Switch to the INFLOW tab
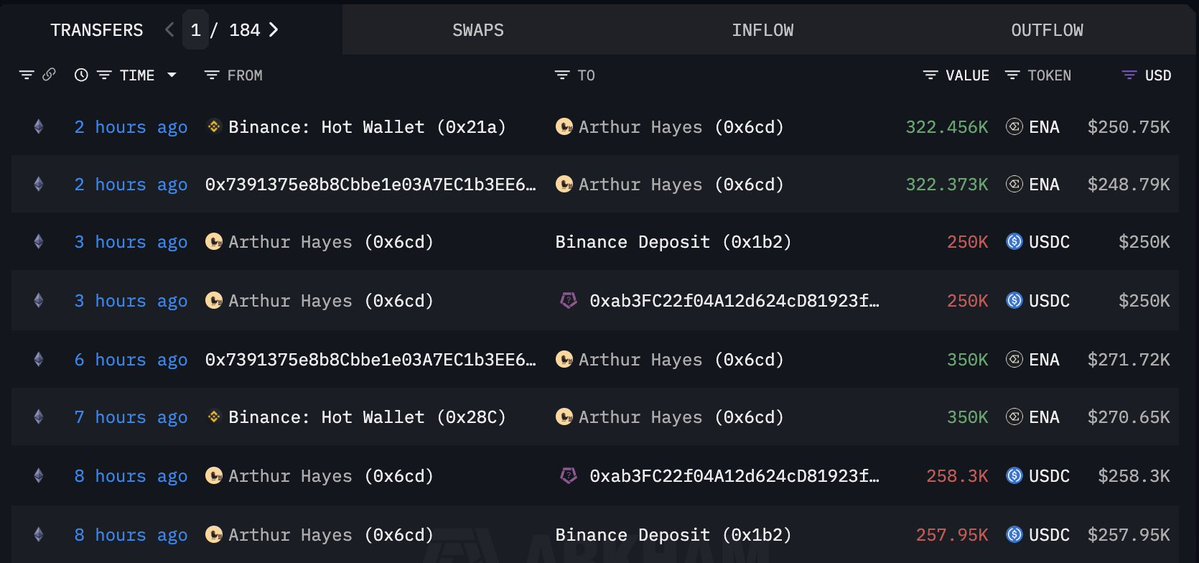The width and height of the screenshot is (1199, 563). 762,30
